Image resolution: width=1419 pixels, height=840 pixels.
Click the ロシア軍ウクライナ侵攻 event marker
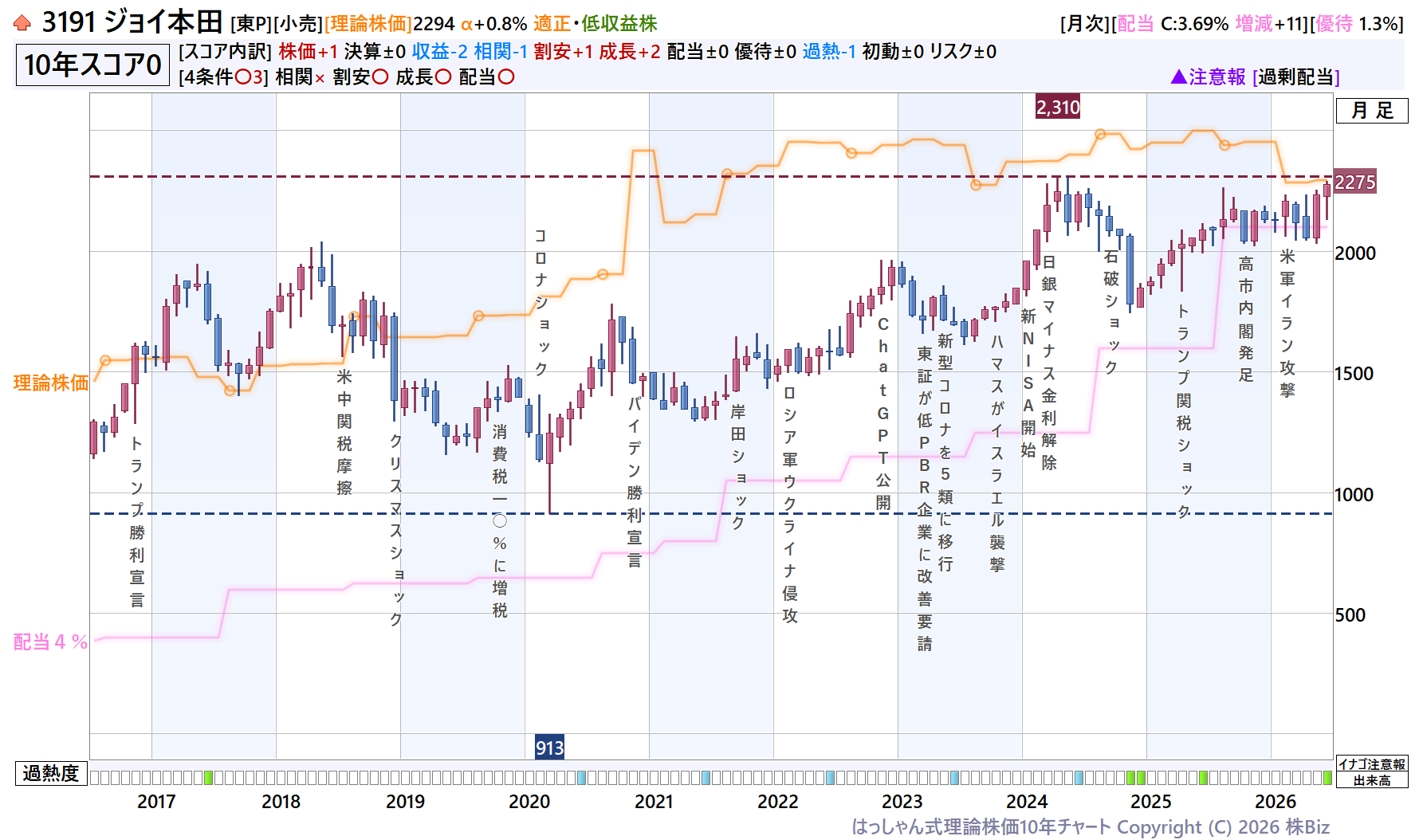pos(790,504)
